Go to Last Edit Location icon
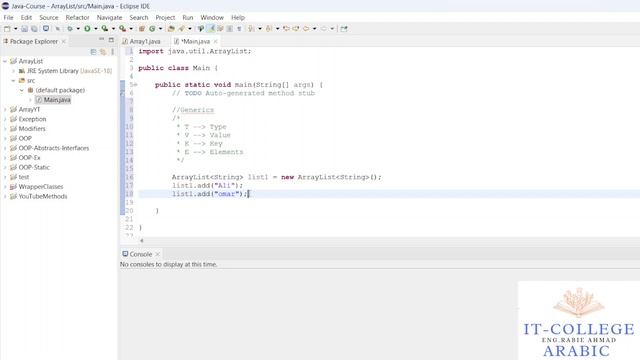Viewport: 640px width, 360px height. point(287,29)
